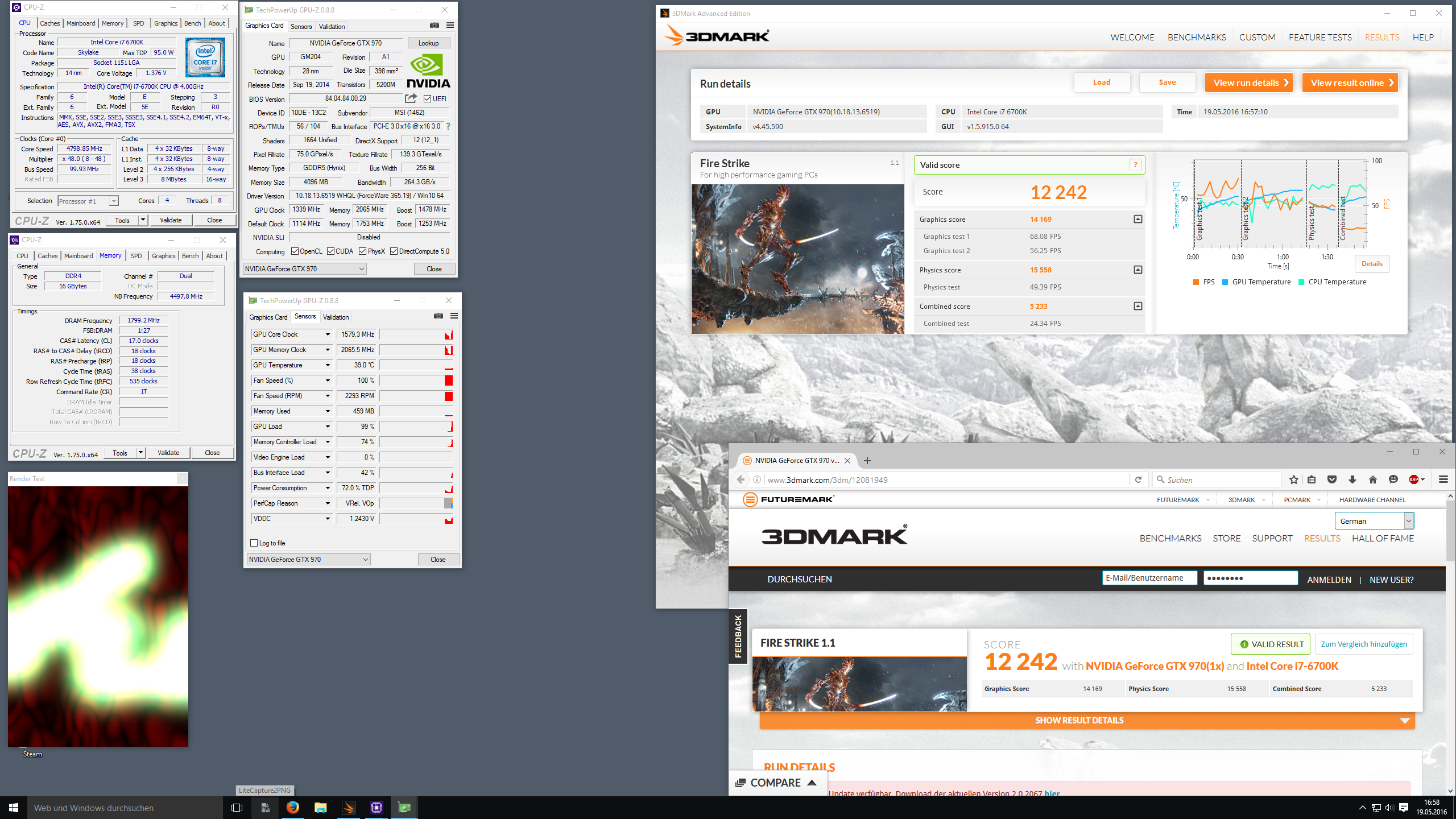Click the site info icon in URL bar
This screenshot has height=819, width=1456.
coord(757,479)
